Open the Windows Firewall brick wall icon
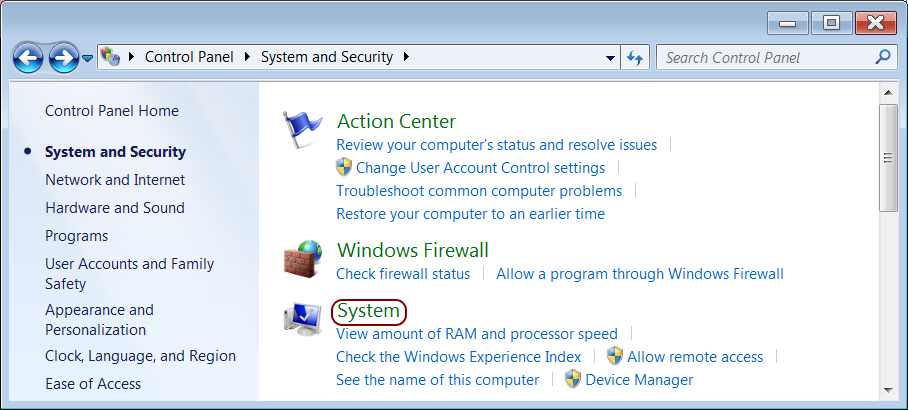The width and height of the screenshot is (908, 410). coord(303,258)
